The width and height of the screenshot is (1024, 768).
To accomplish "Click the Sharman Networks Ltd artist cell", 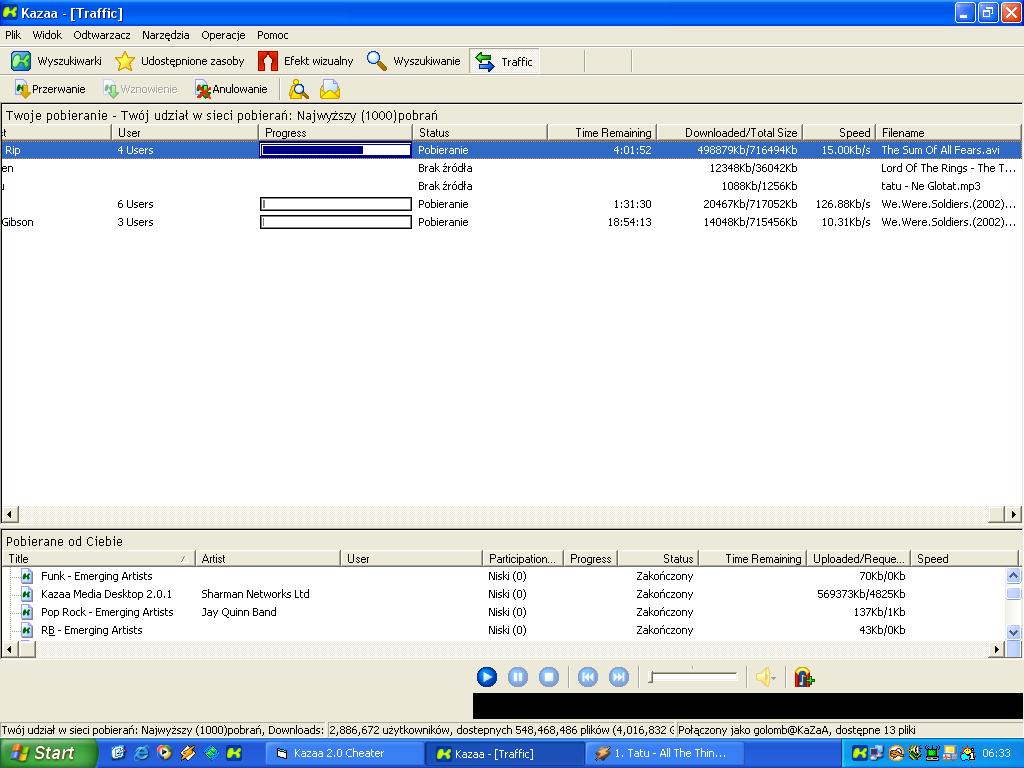I will [255, 594].
